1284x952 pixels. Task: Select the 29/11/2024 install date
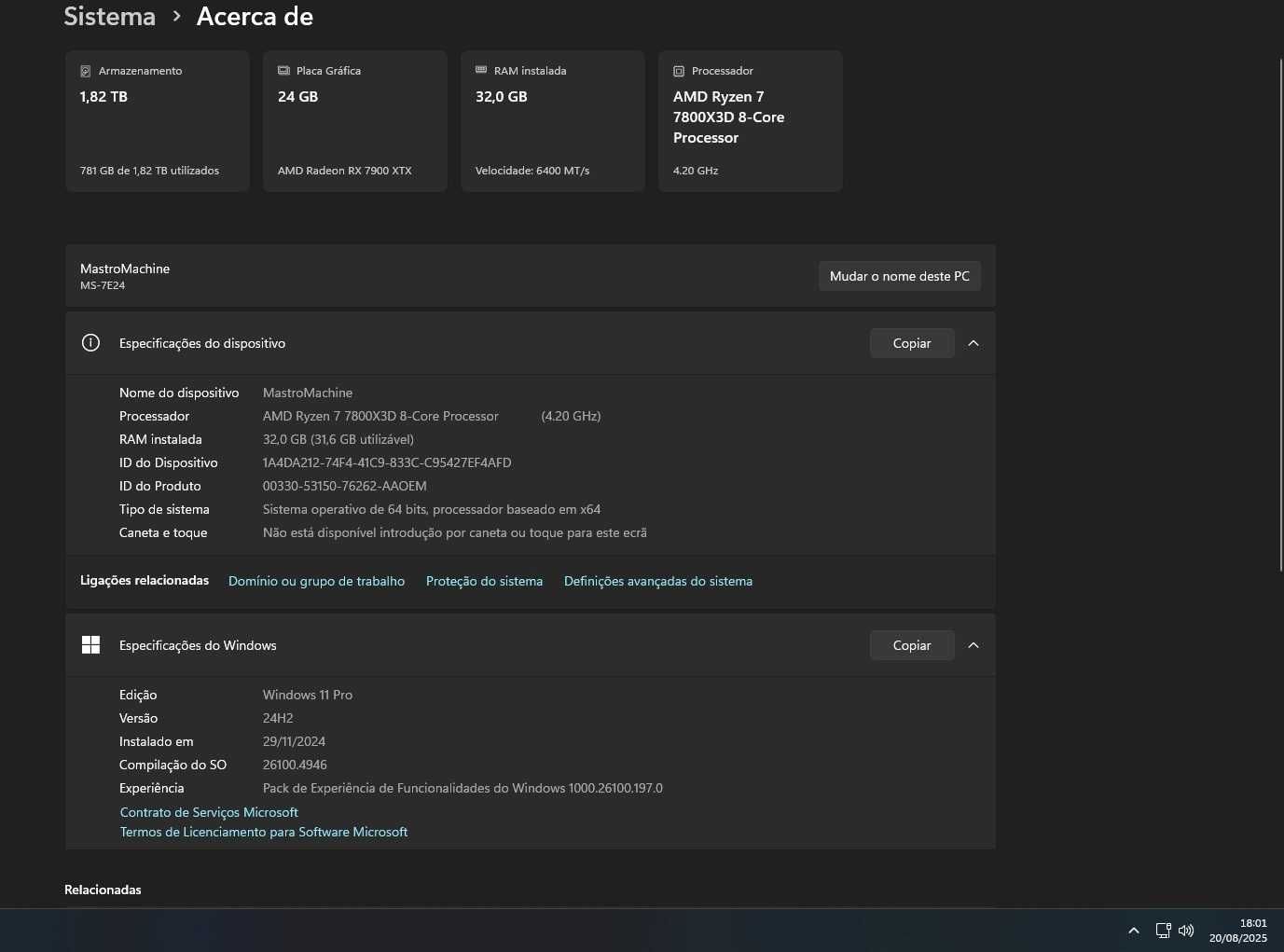point(294,741)
